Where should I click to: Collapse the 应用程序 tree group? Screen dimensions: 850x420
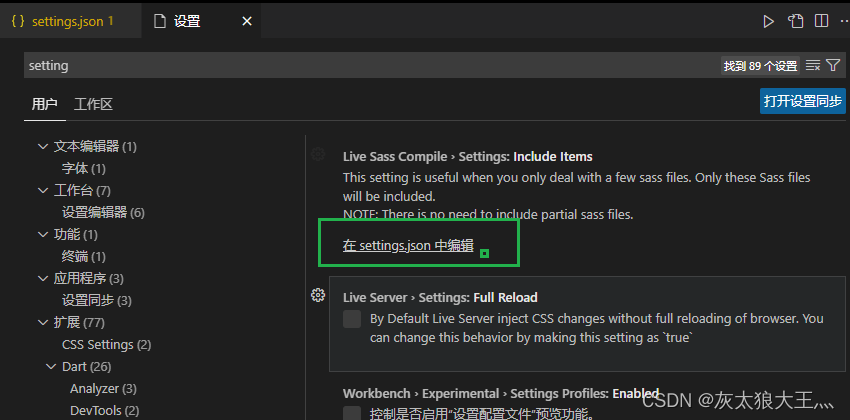tap(43, 279)
